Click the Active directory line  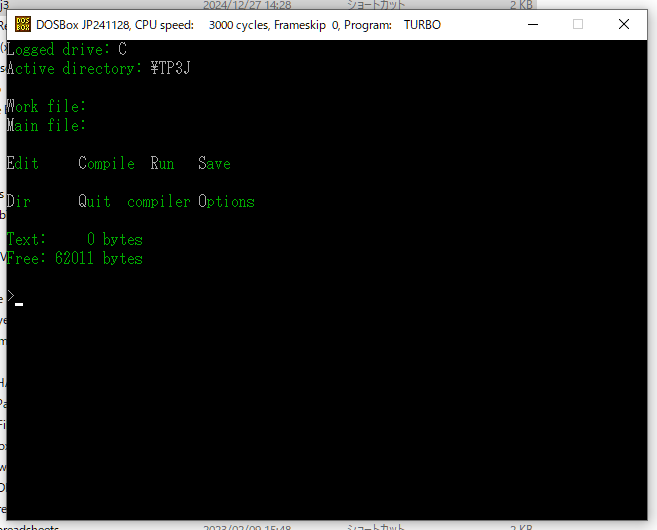[x=98, y=68]
